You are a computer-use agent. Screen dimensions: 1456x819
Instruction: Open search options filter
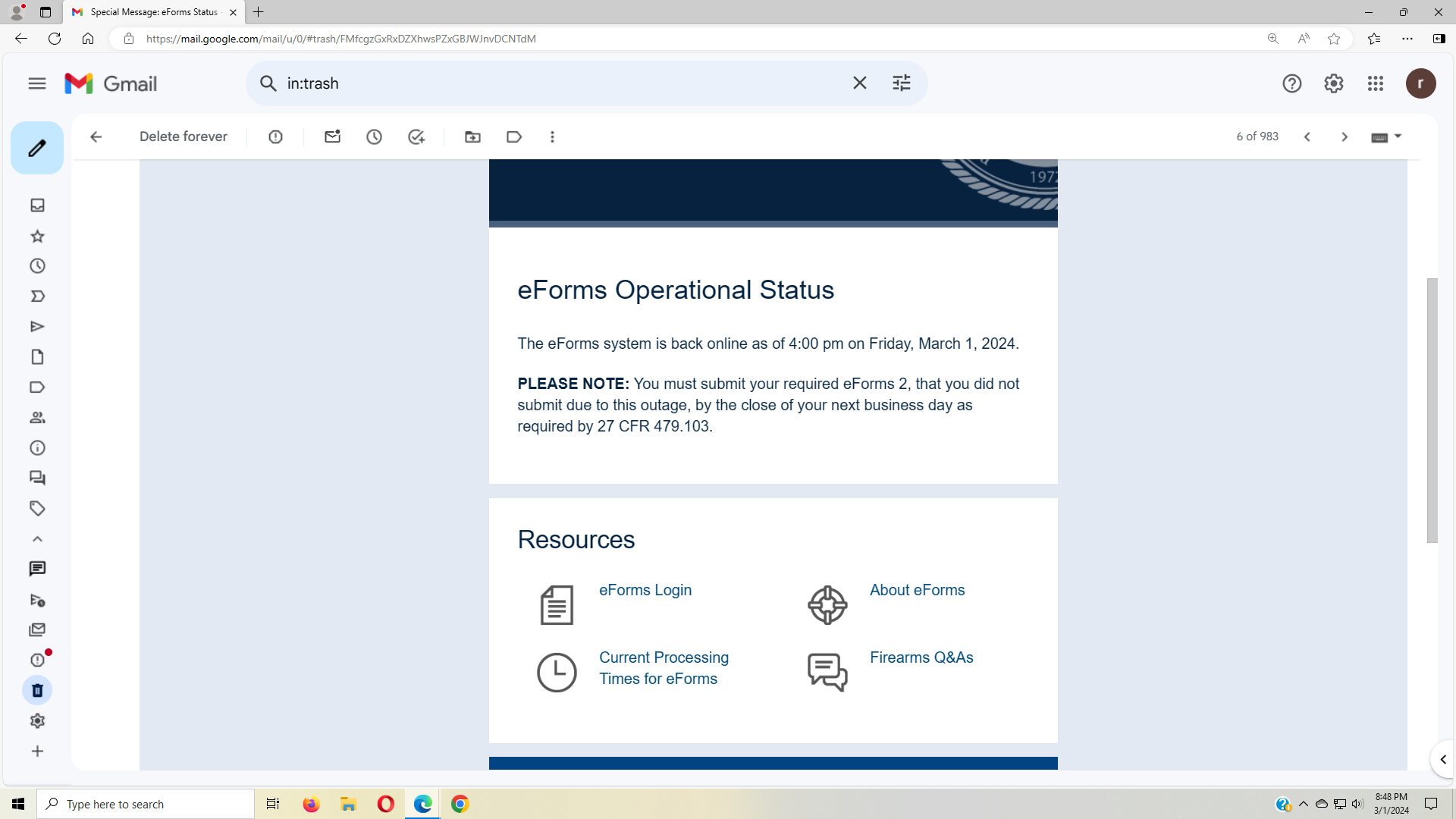[901, 83]
